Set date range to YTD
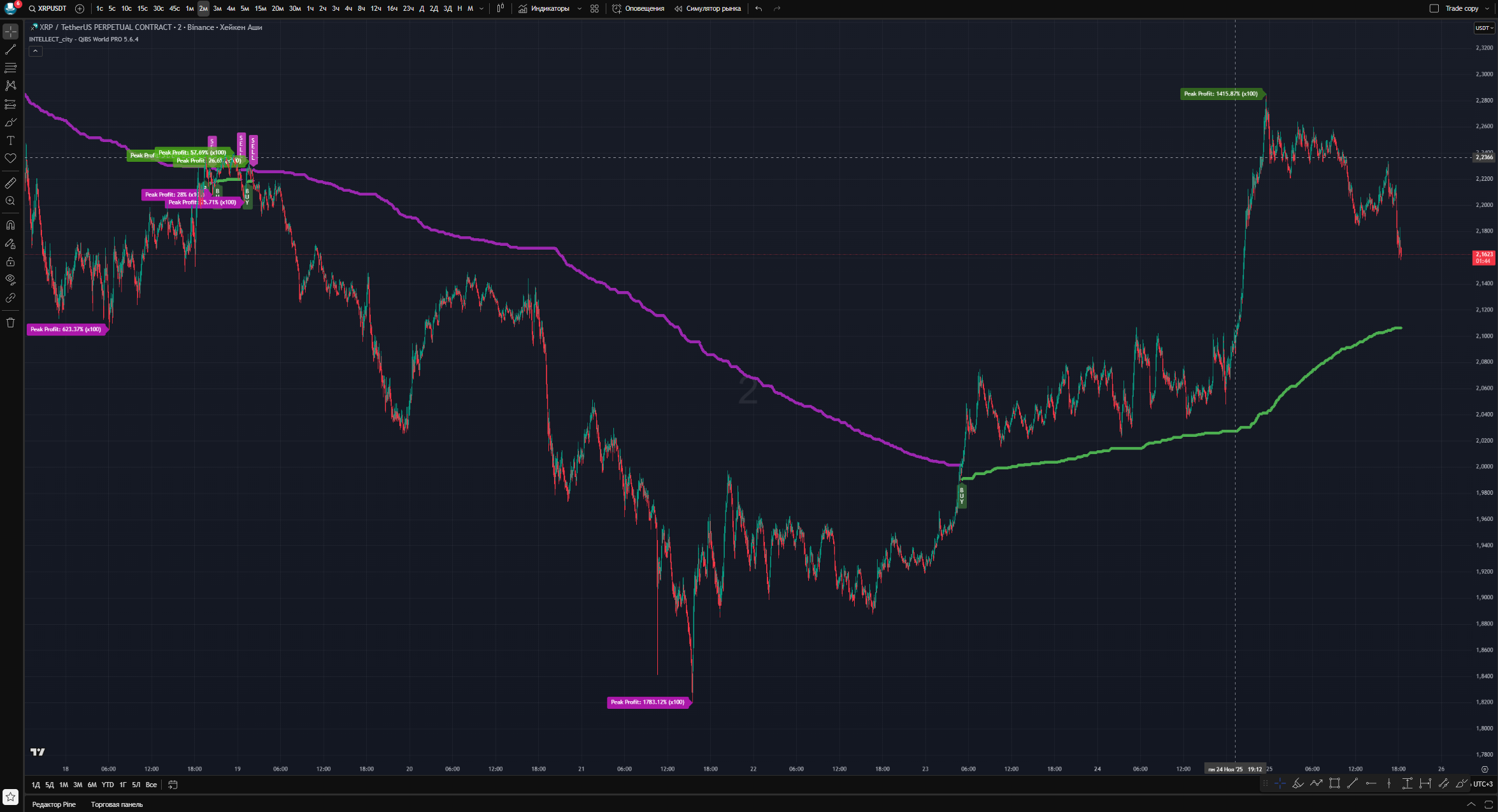 [108, 785]
